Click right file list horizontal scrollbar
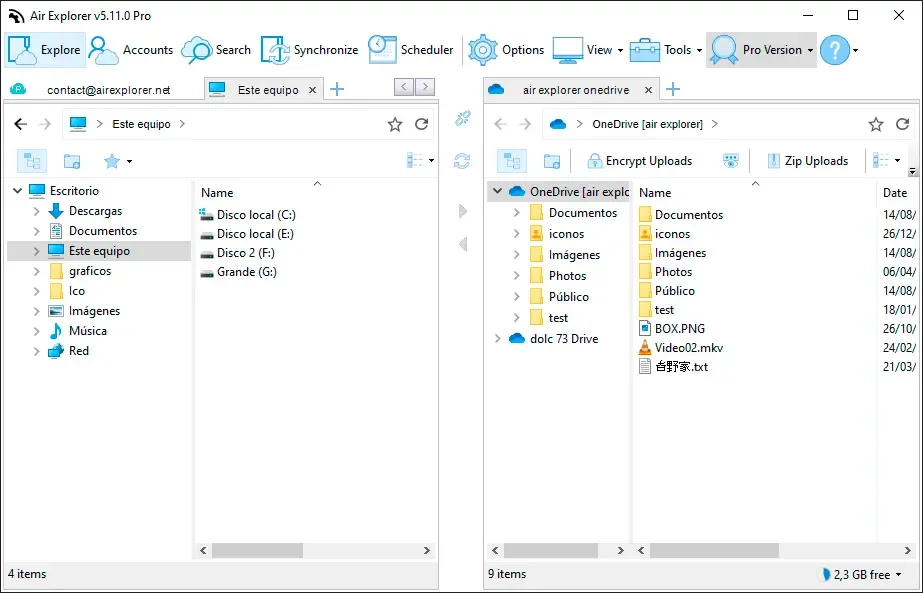Image resolution: width=923 pixels, height=593 pixels. click(714, 551)
